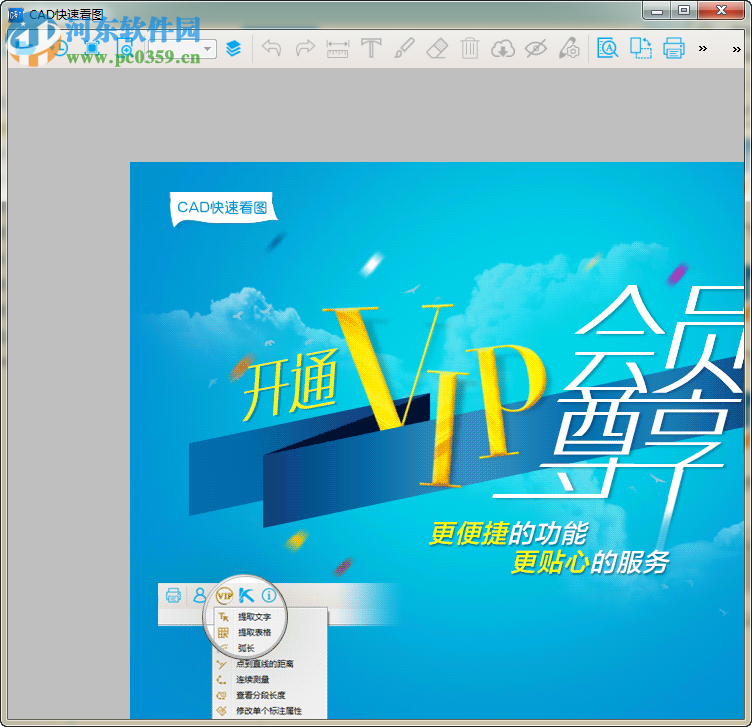Click the drawing compare icon
This screenshot has height=727, width=752.
click(x=641, y=48)
